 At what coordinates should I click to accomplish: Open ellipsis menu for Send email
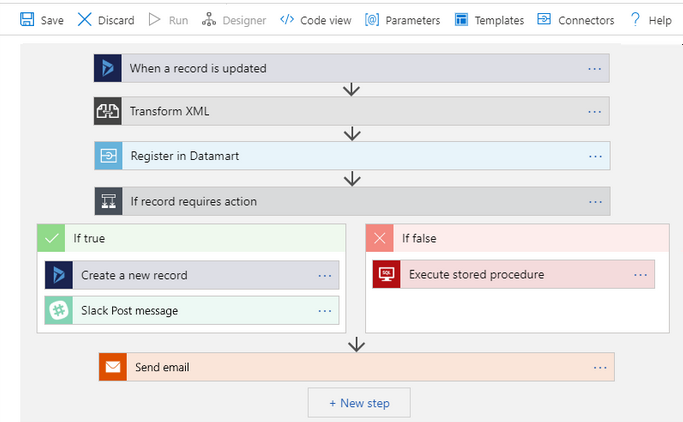[600, 368]
